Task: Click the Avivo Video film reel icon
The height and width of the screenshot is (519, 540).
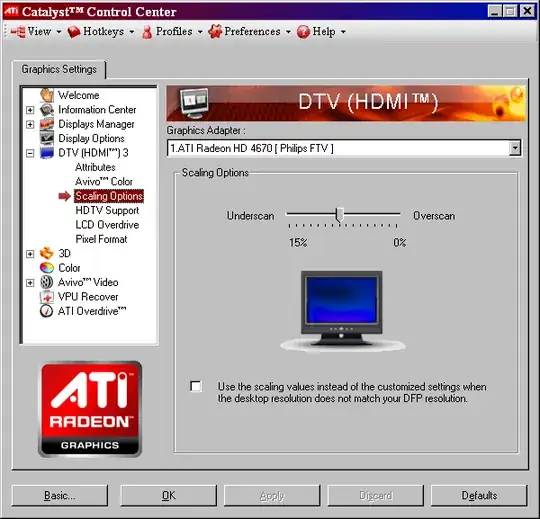Action: [x=47, y=282]
